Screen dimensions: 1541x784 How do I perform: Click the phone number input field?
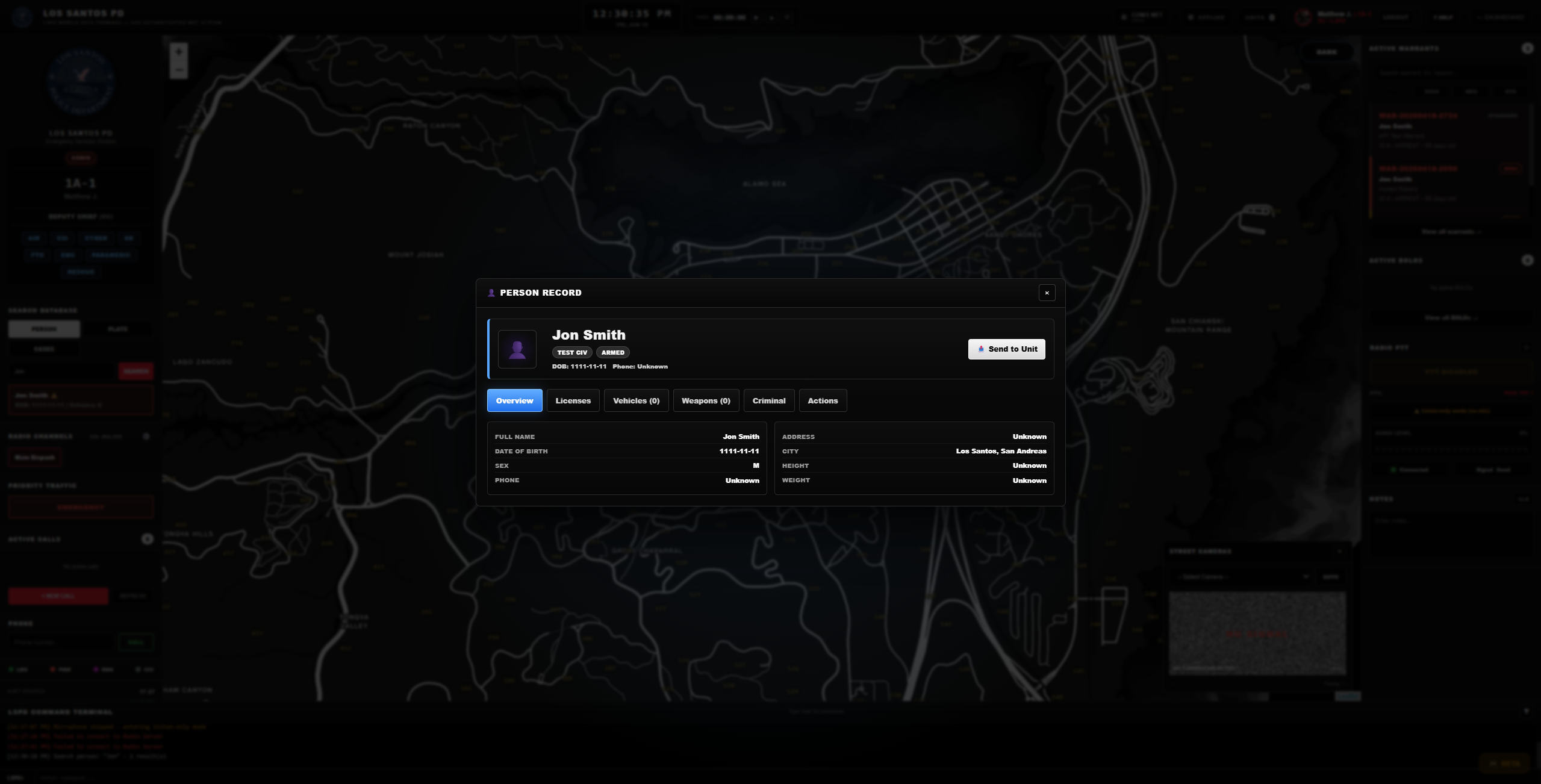(62, 642)
